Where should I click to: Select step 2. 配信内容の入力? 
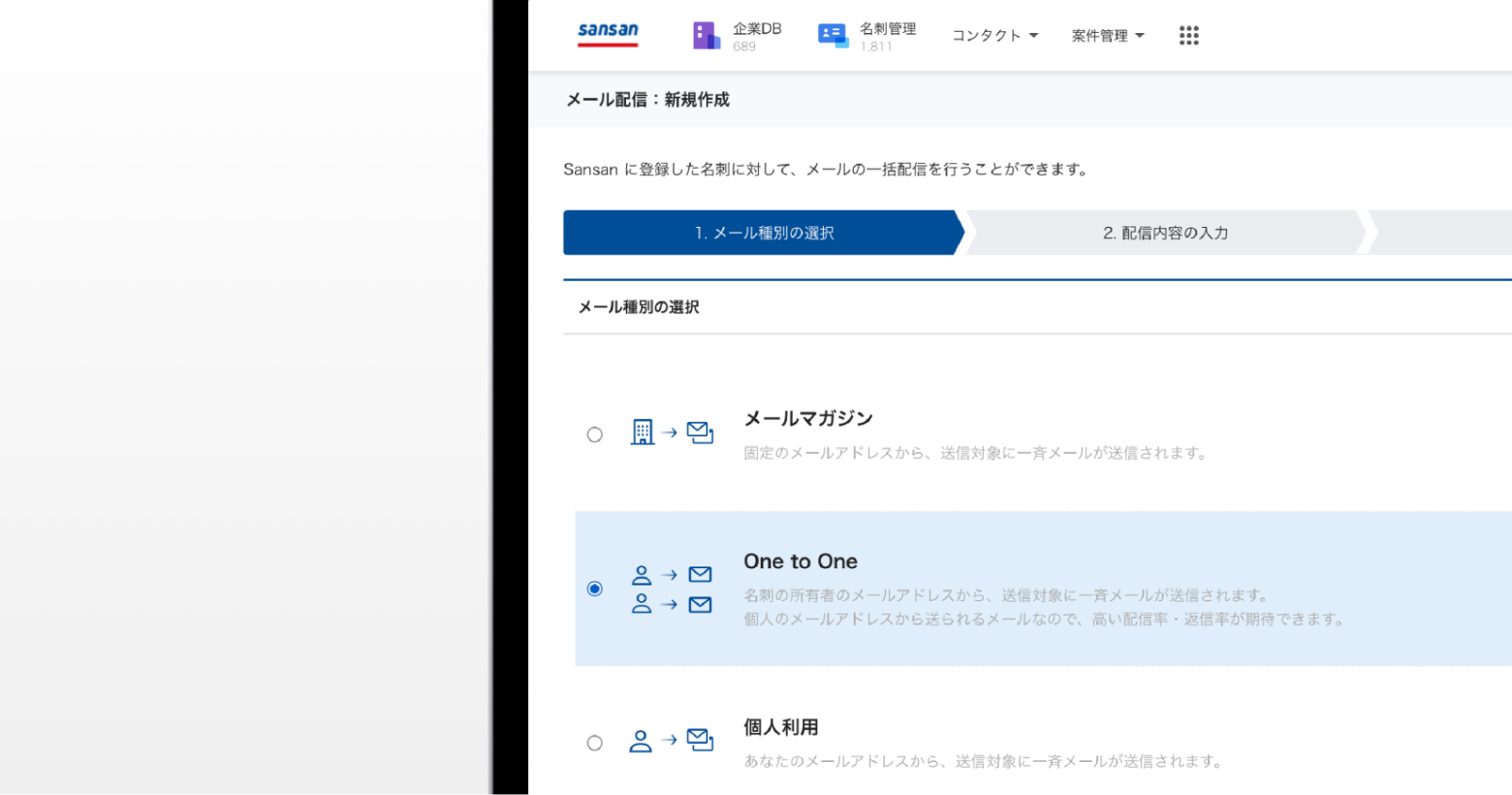point(1165,233)
